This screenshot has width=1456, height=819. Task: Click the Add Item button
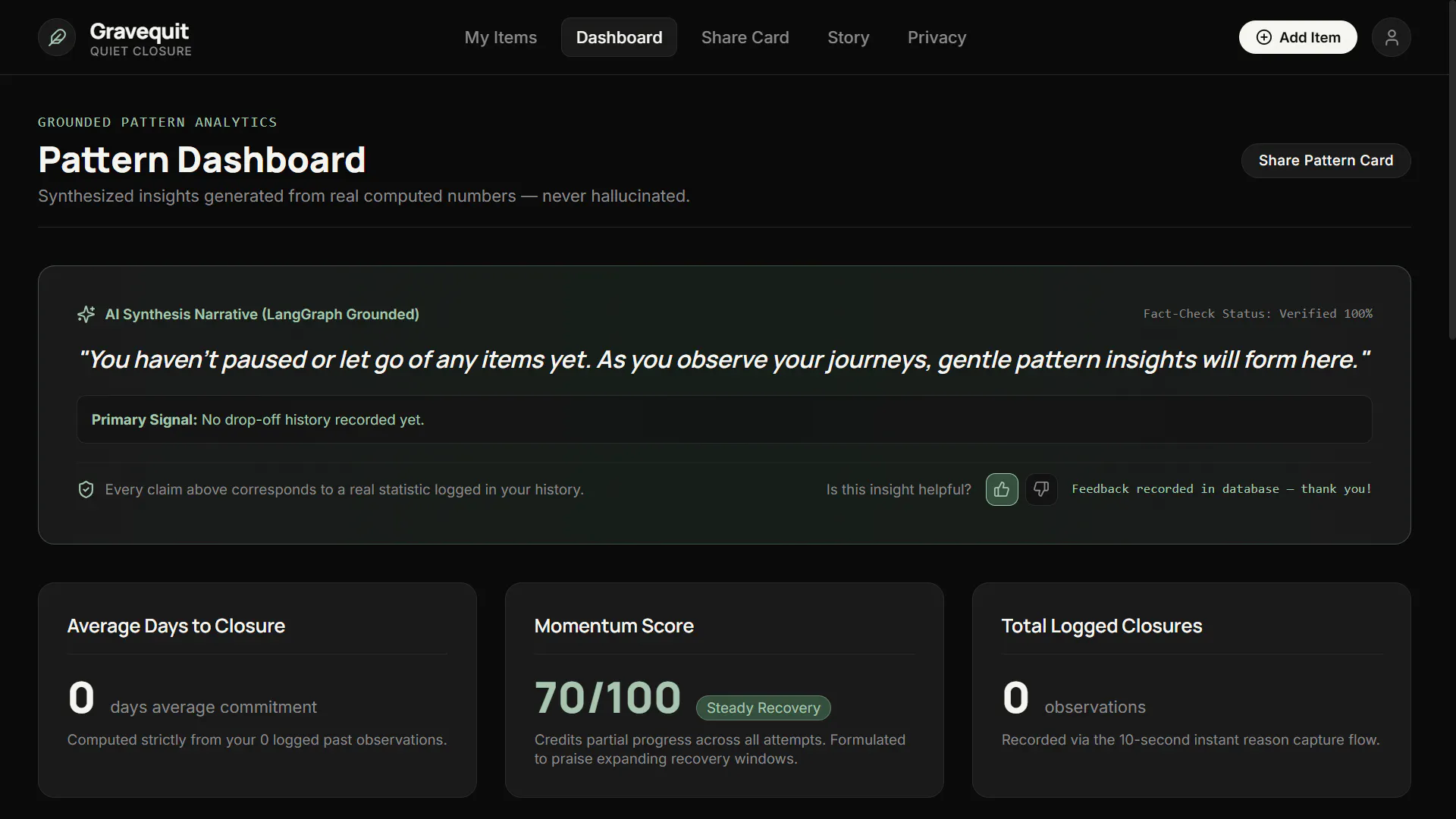pyautogui.click(x=1298, y=37)
